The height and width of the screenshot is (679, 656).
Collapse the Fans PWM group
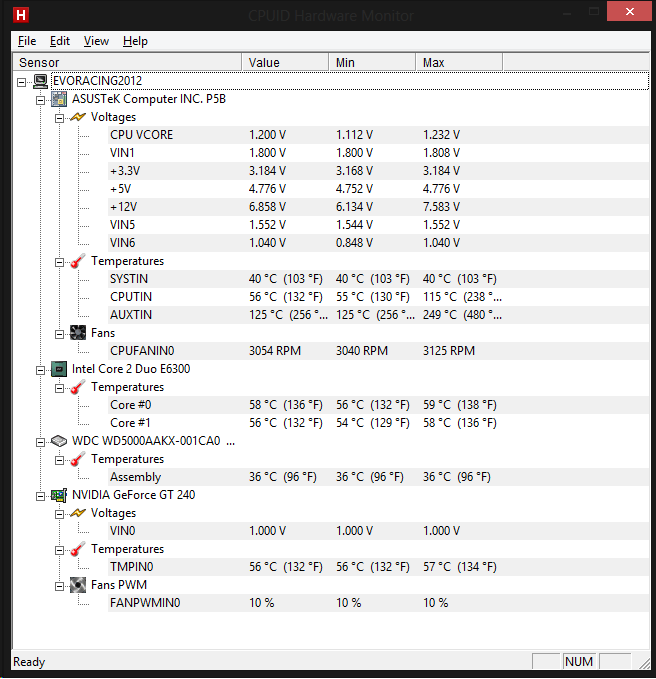(x=59, y=586)
